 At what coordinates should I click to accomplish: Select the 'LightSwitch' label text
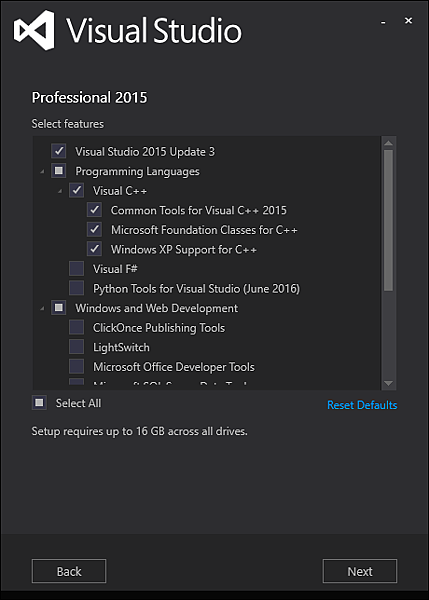tap(121, 347)
